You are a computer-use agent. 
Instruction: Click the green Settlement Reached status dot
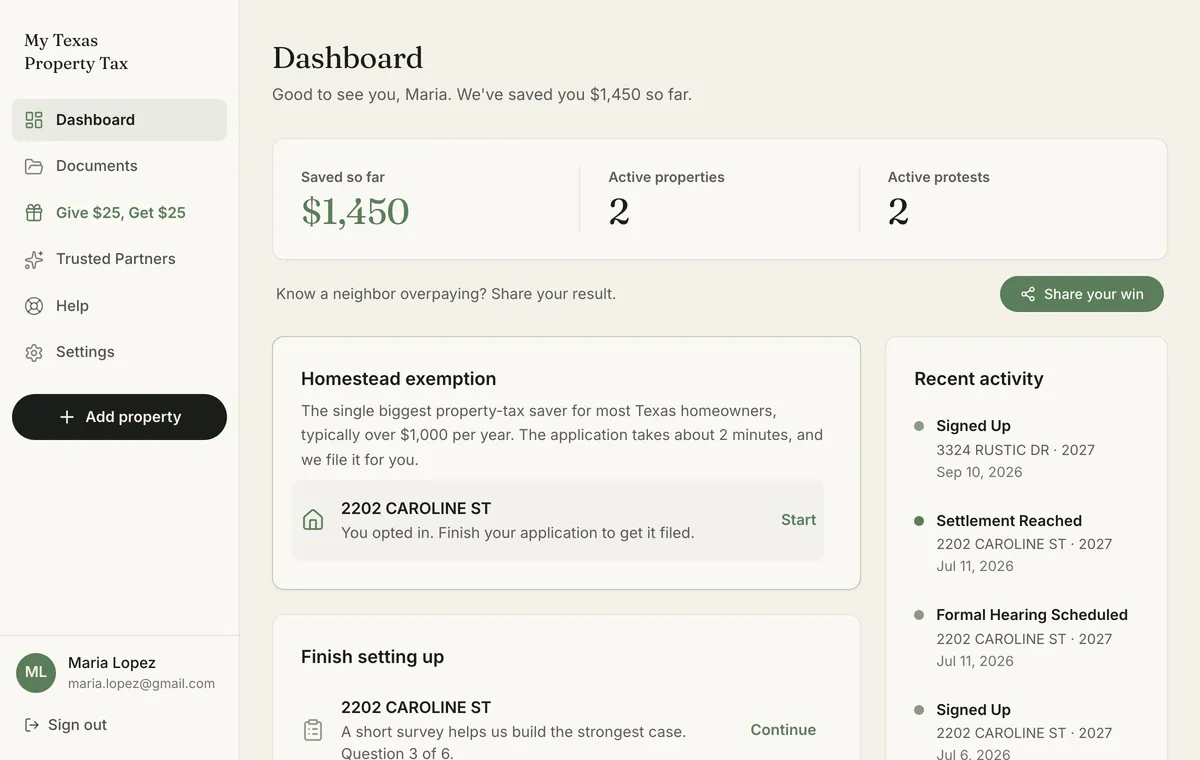point(919,521)
